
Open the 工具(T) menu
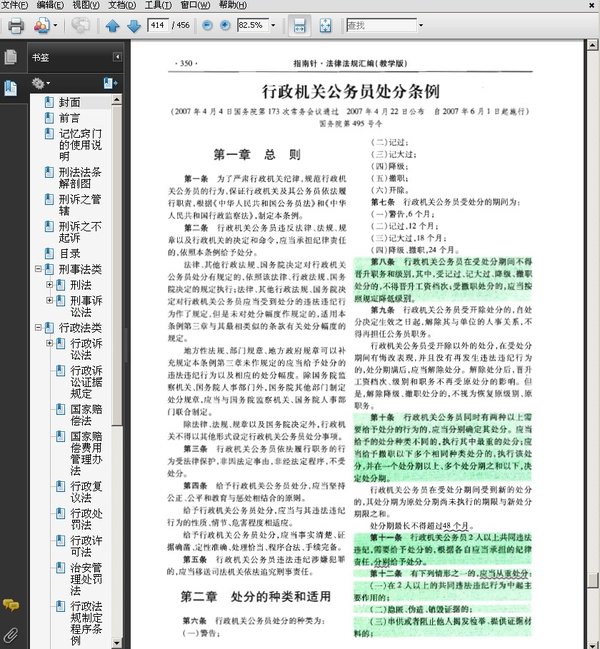[158, 5]
